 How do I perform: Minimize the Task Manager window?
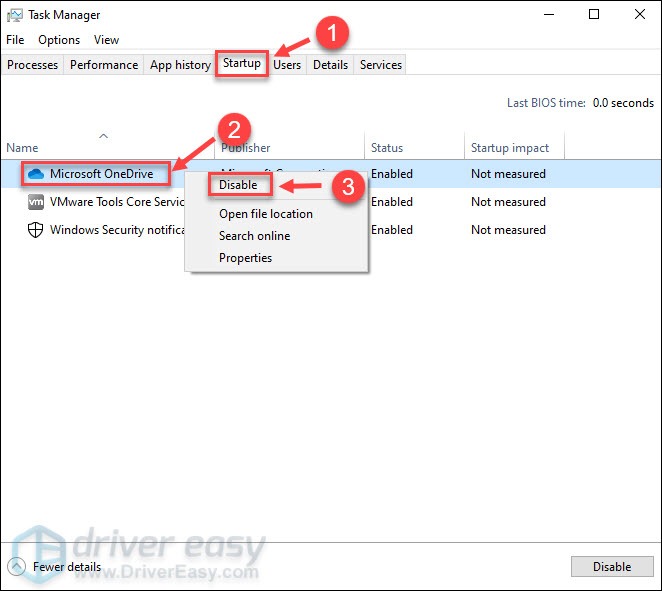[x=549, y=14]
